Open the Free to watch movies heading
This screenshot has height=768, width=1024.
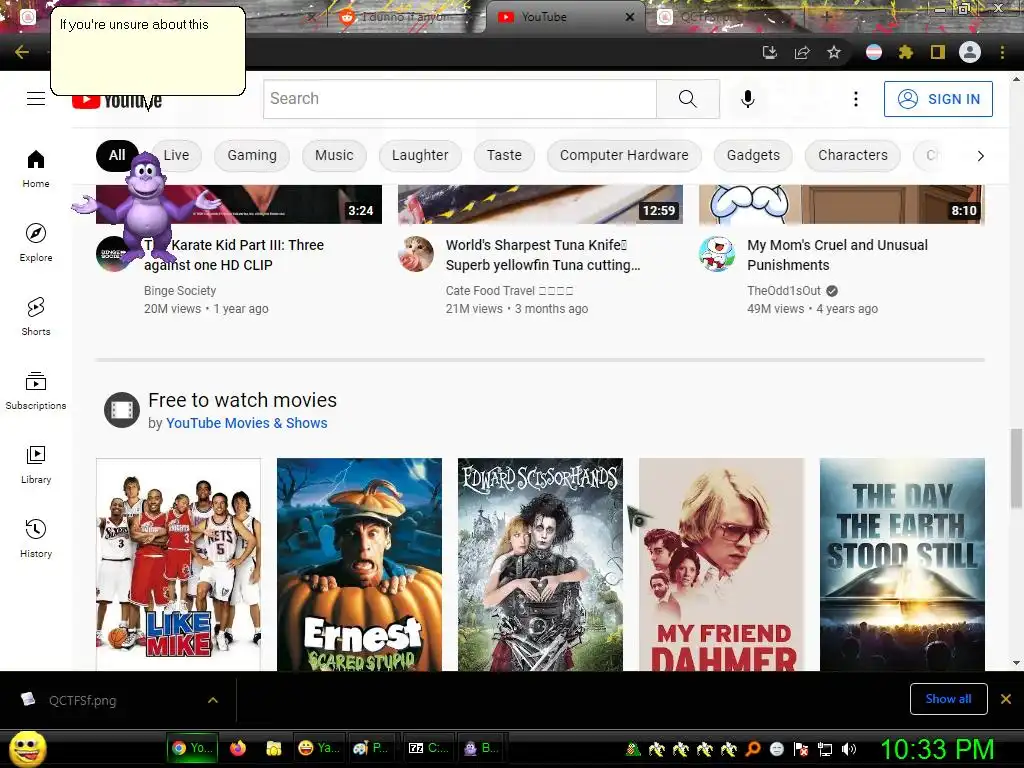coord(242,400)
